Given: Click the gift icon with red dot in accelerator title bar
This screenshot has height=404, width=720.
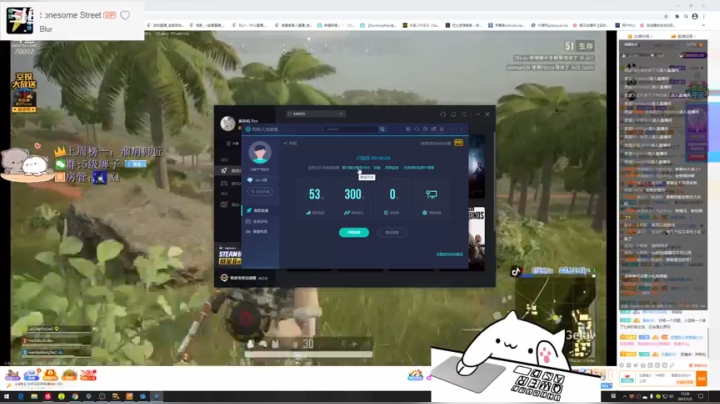Looking at the screenshot, I should 433,129.
